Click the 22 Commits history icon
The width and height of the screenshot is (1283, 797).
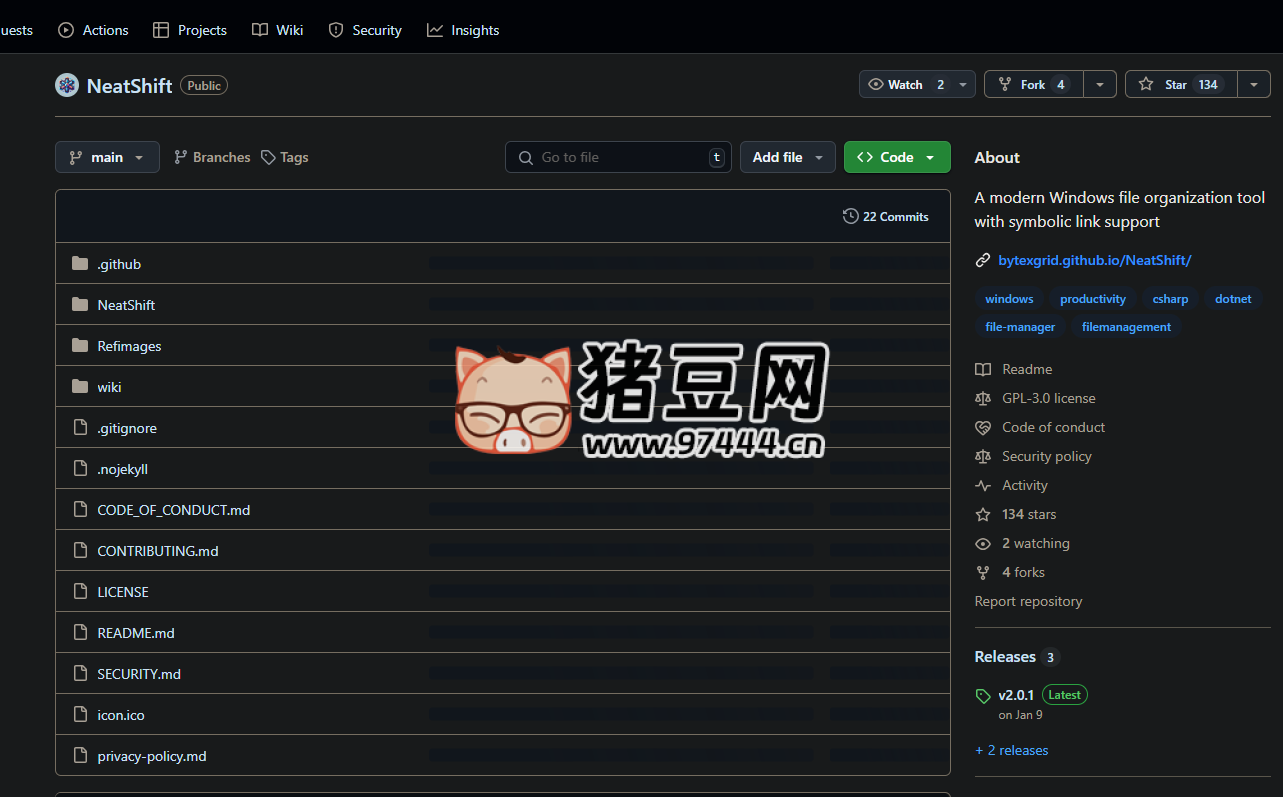click(x=851, y=216)
